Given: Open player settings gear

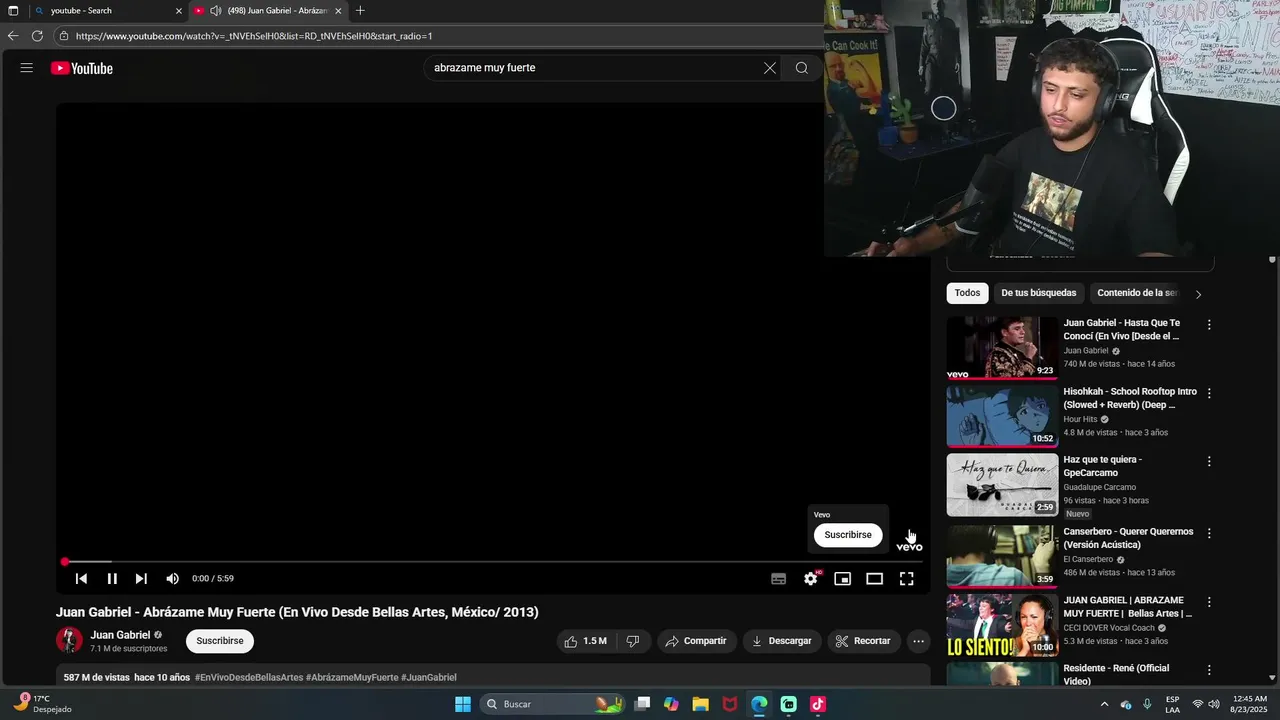Looking at the screenshot, I should [x=811, y=579].
